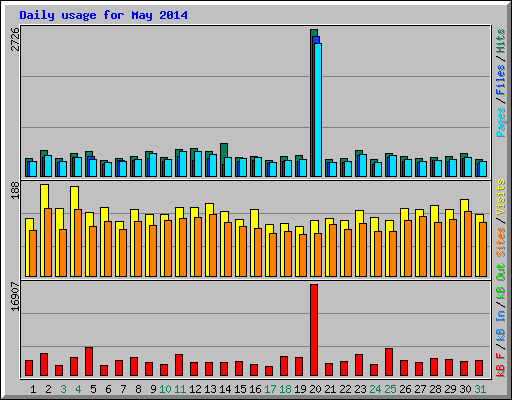The image size is (512, 400).
Task: Click the 'kB Out' legend label
Action: (x=500, y=281)
